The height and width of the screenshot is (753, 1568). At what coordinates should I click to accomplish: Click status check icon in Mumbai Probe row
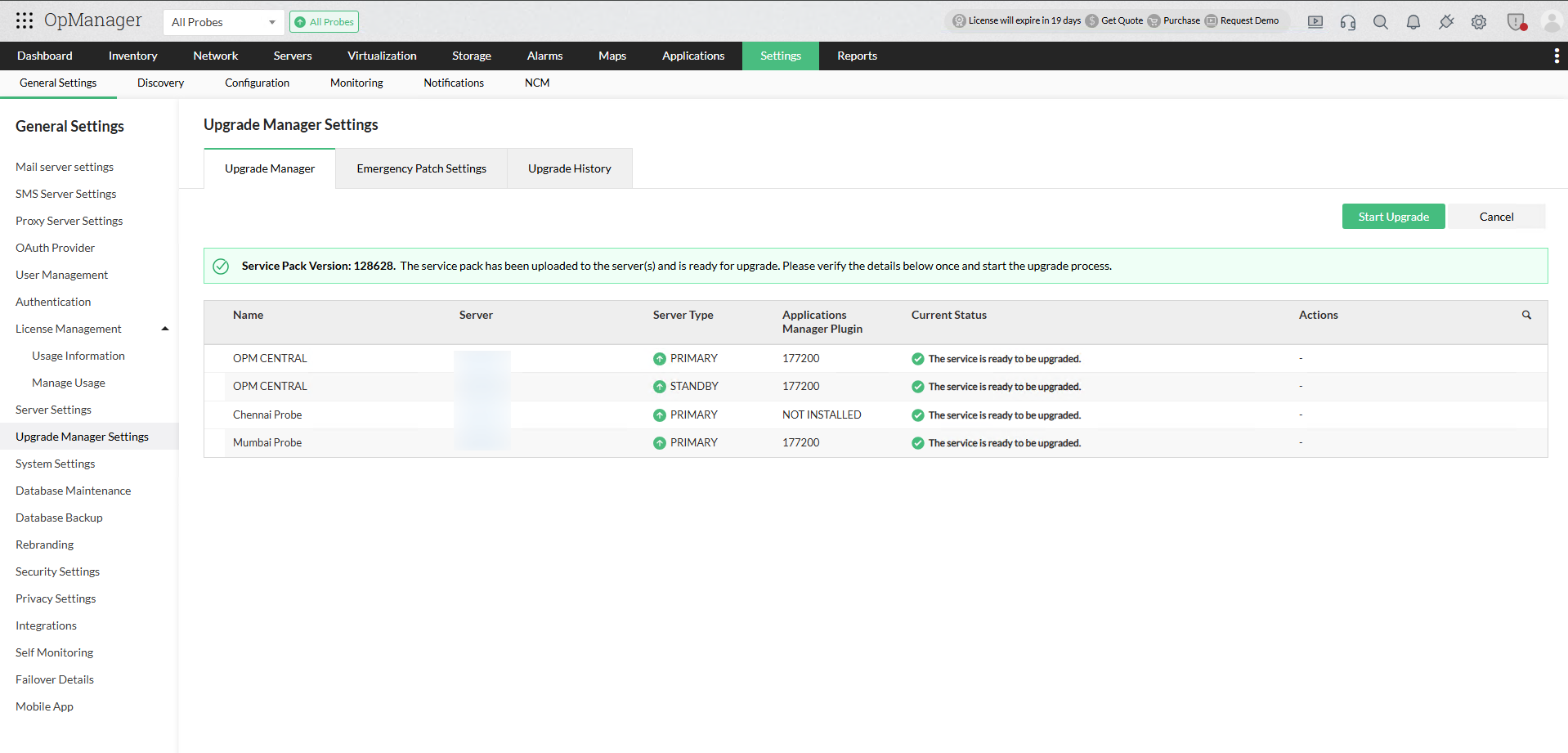tap(918, 443)
